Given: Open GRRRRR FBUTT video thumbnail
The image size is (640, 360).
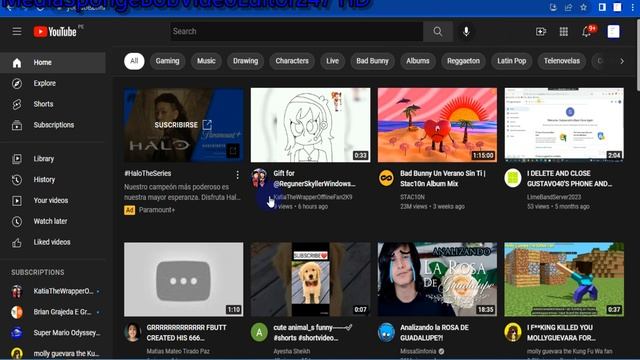Looking at the screenshot, I should [x=184, y=279].
